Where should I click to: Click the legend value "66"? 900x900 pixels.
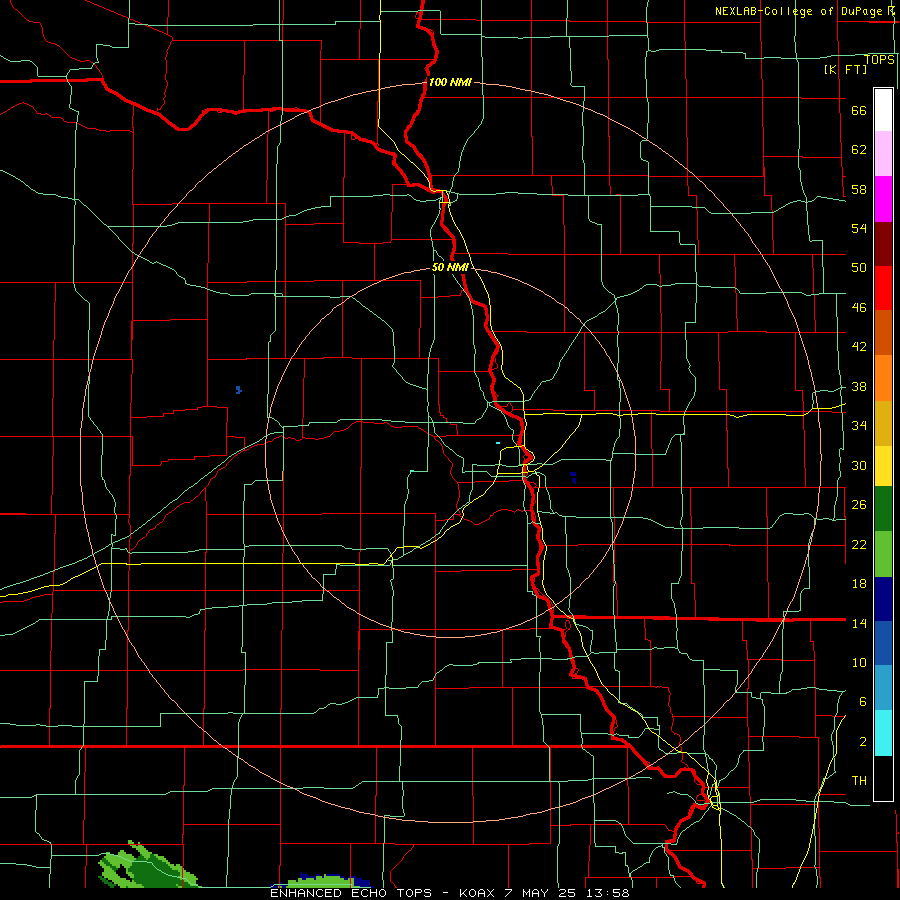tap(859, 111)
